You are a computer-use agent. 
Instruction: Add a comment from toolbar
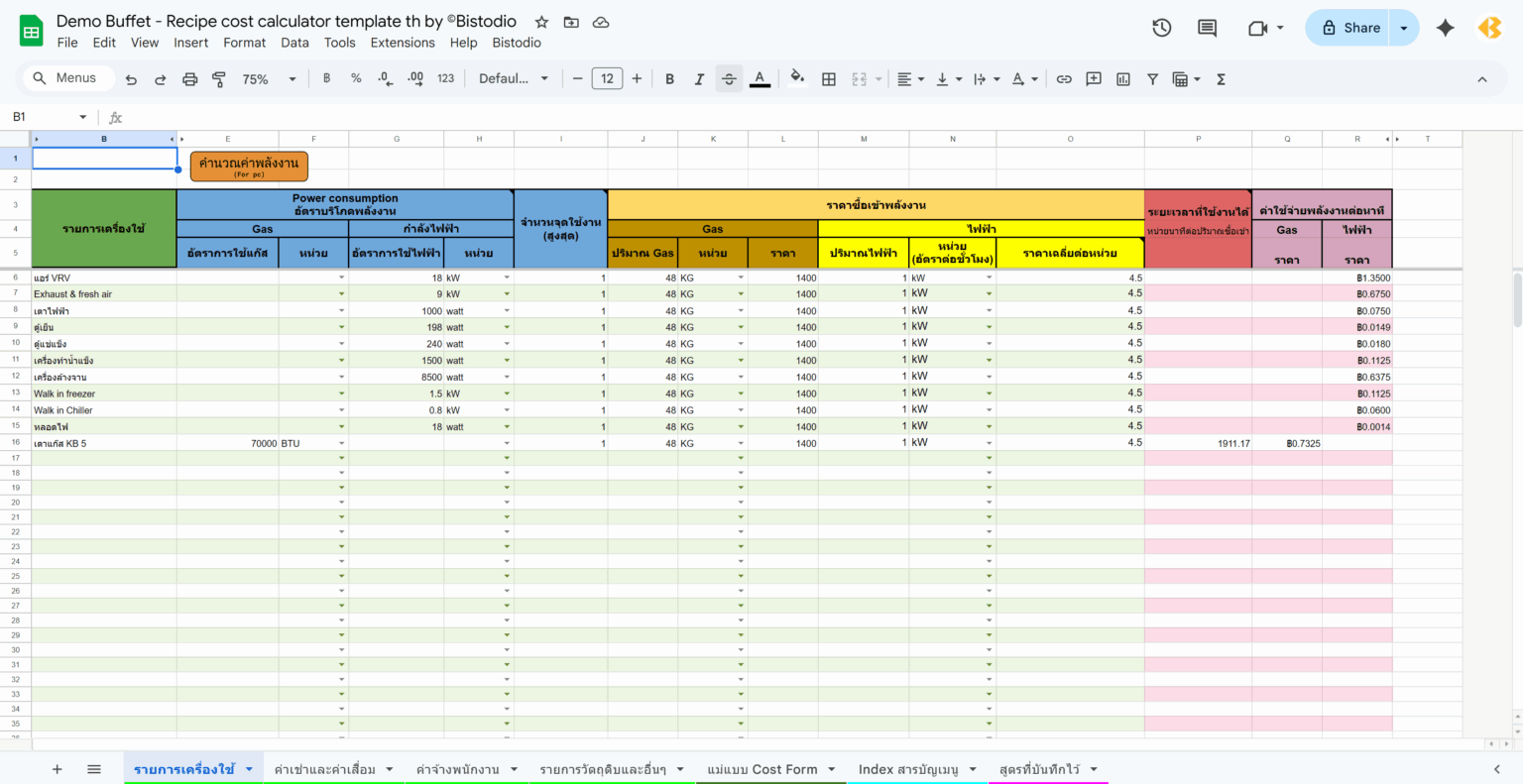[1094, 79]
